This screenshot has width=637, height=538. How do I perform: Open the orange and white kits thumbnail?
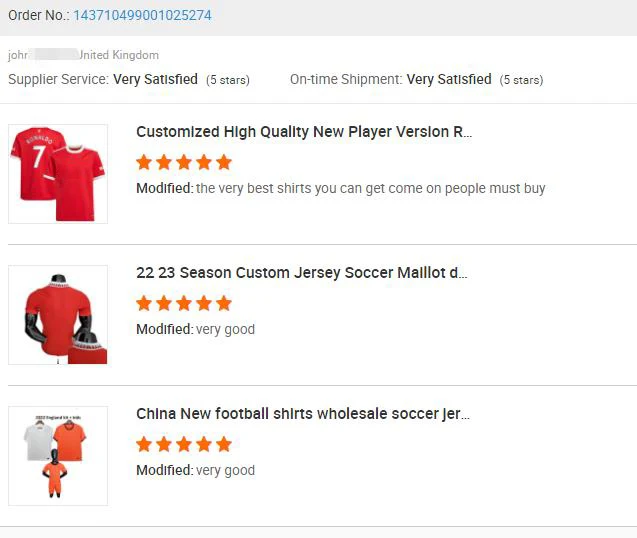(x=58, y=456)
